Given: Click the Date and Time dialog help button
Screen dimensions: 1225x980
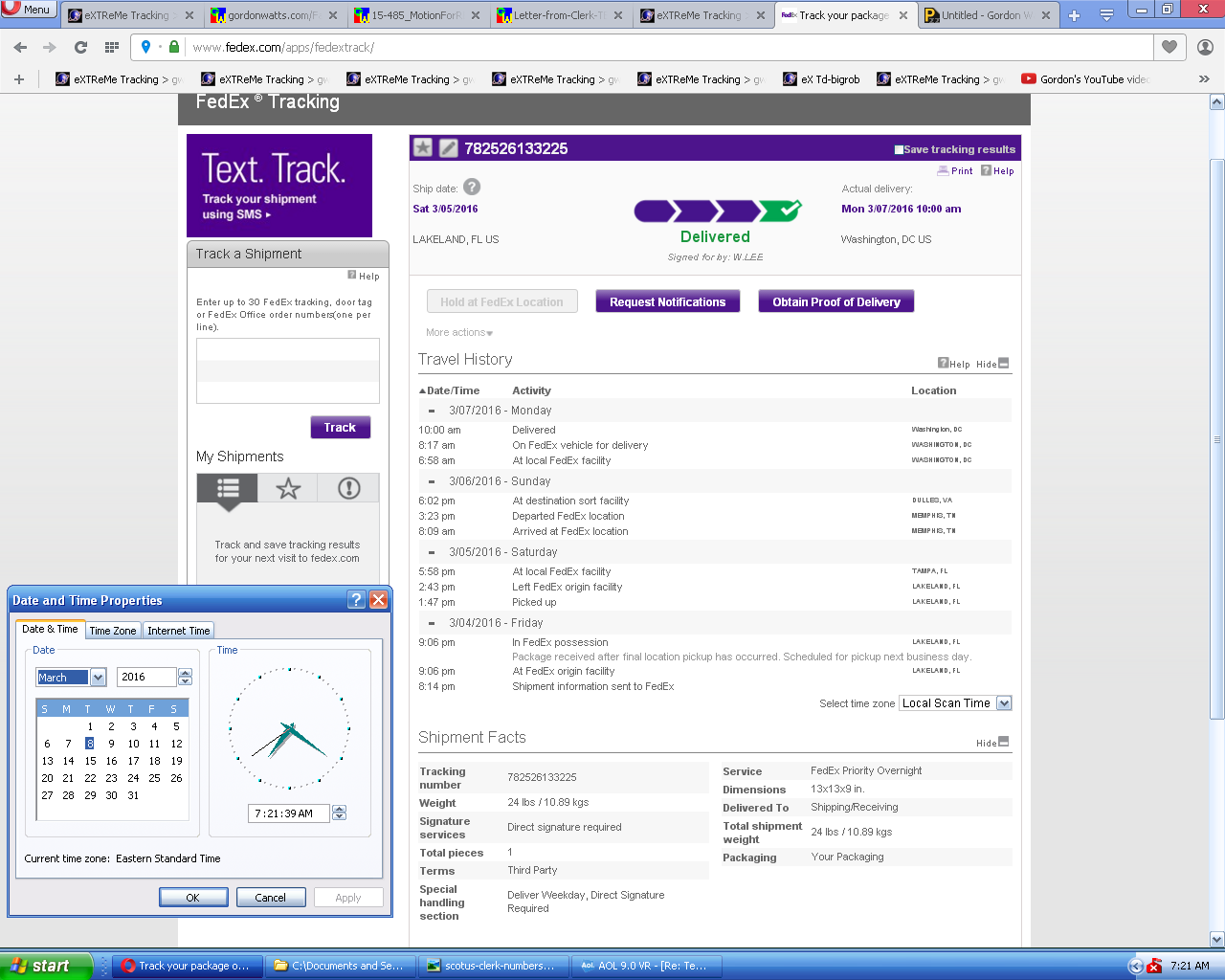Looking at the screenshot, I should 357,600.
